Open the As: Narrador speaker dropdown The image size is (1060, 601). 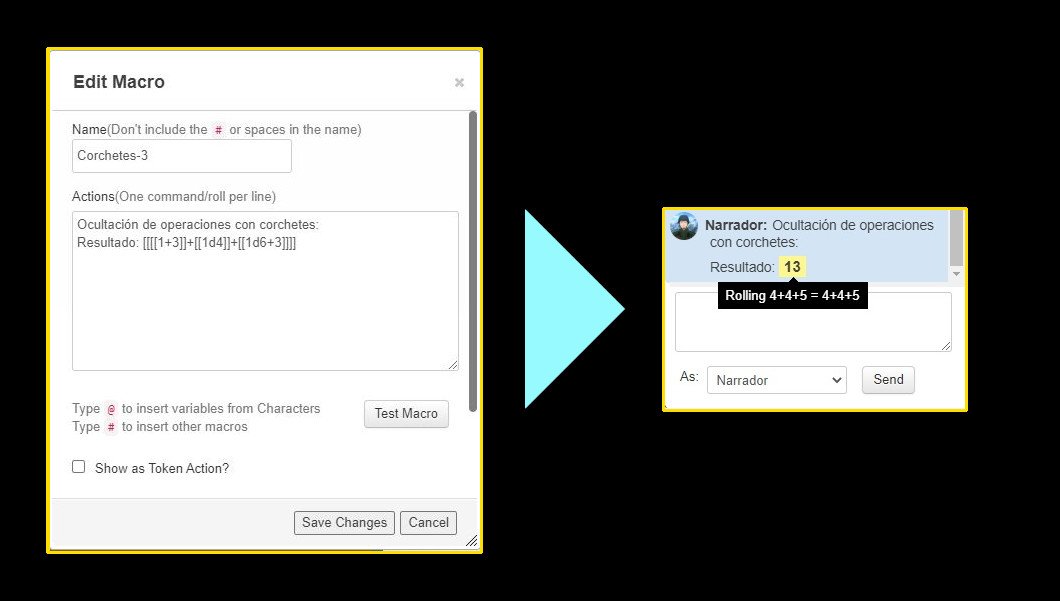tap(777, 380)
